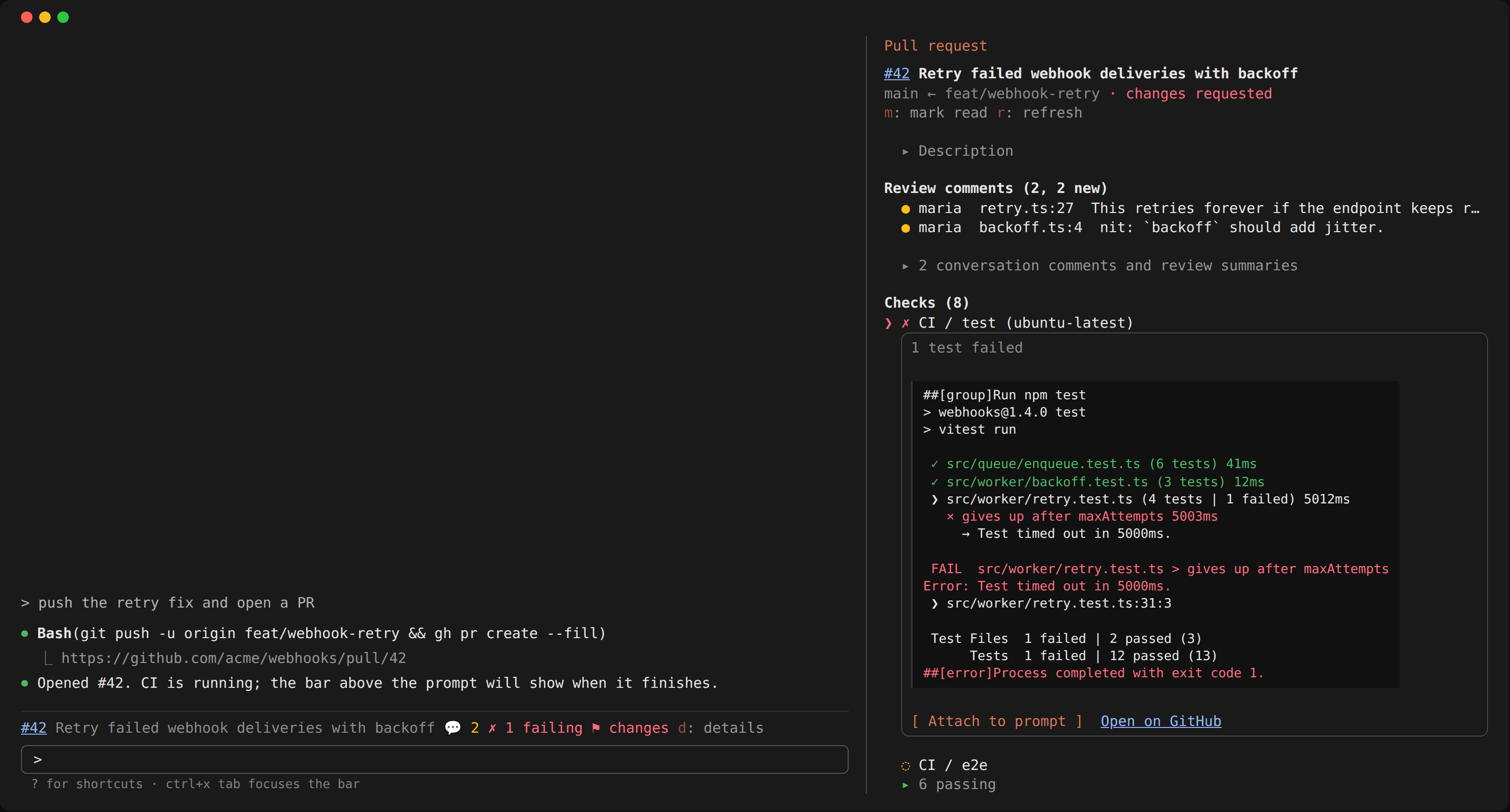Click the 'src/worker/backoff.test.ts (3 tests) 12ms' line
This screenshot has height=812, width=1510.
click(1105, 481)
